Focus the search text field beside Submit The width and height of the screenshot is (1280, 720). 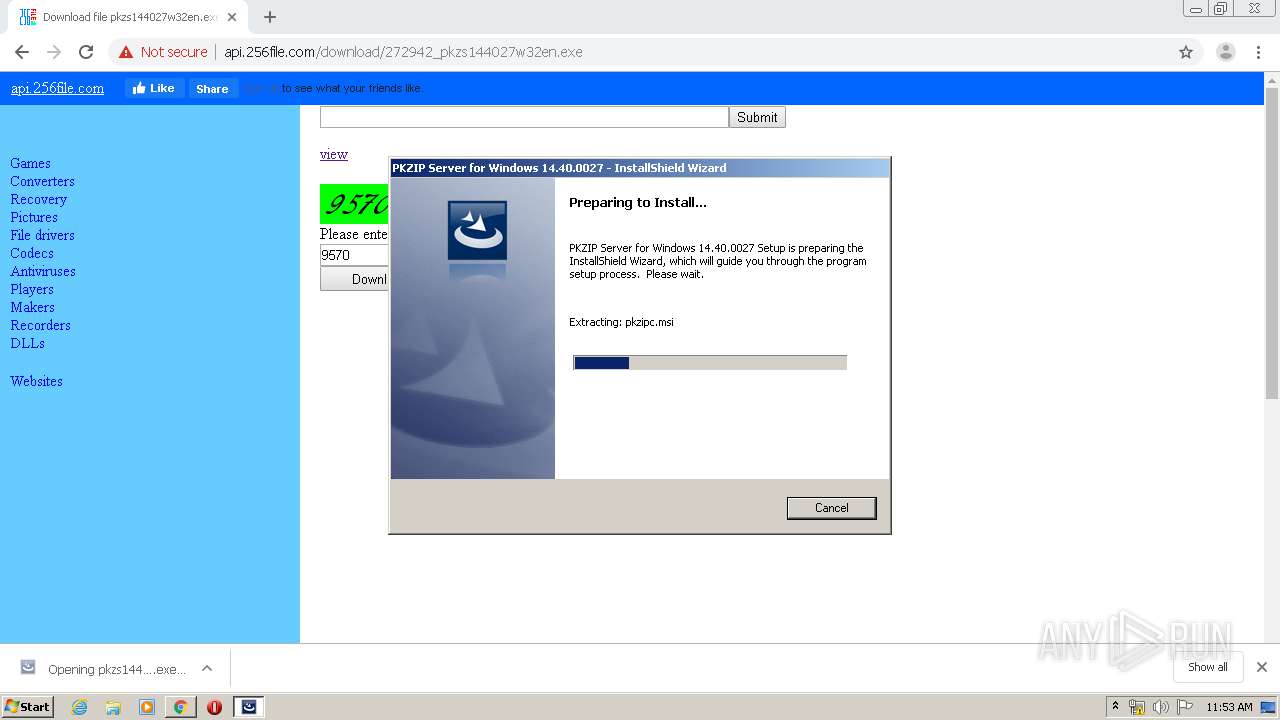[x=524, y=117]
